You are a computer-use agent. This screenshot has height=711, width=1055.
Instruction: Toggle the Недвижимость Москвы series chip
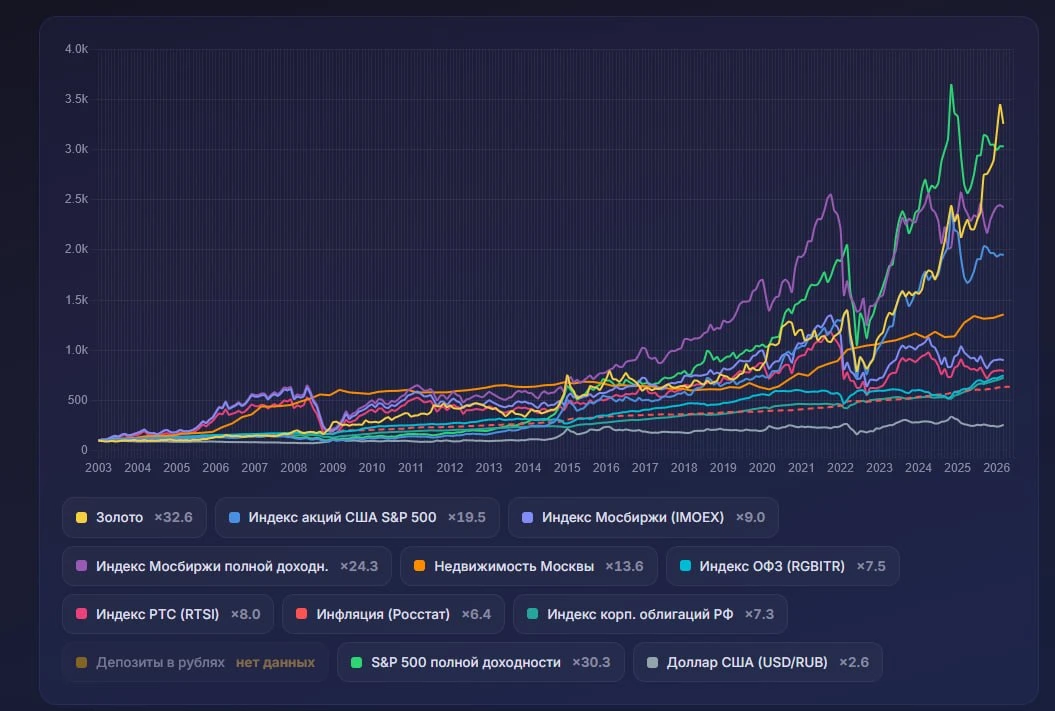[x=528, y=566]
